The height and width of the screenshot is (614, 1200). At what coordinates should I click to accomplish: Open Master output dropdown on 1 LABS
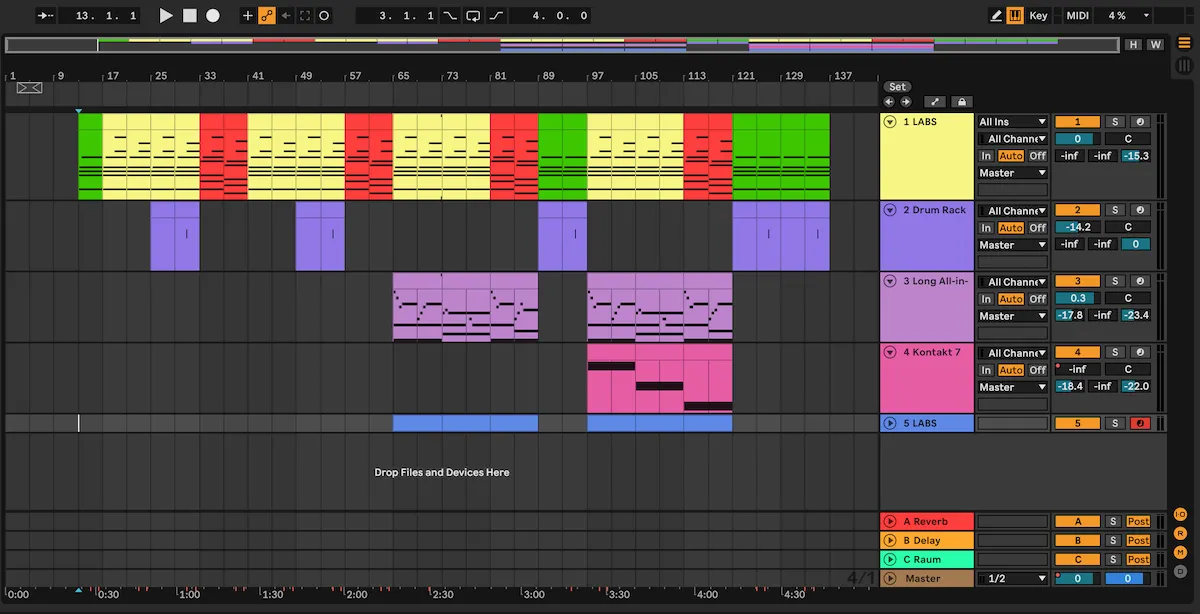point(1013,173)
